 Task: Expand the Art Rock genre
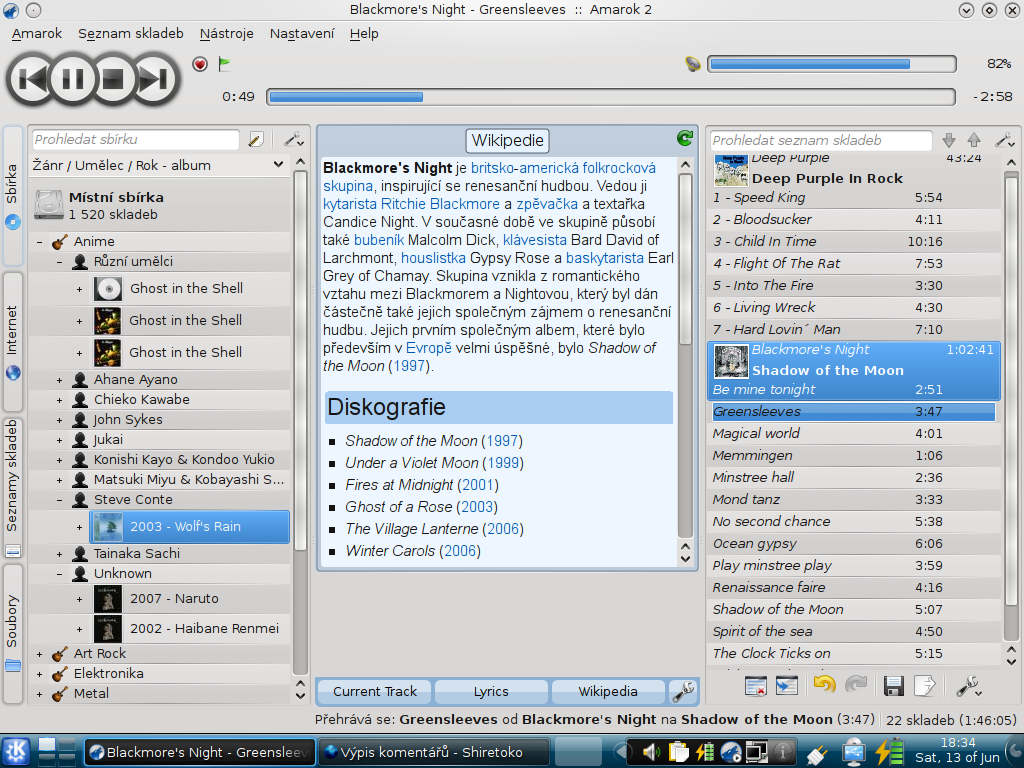tap(39, 654)
